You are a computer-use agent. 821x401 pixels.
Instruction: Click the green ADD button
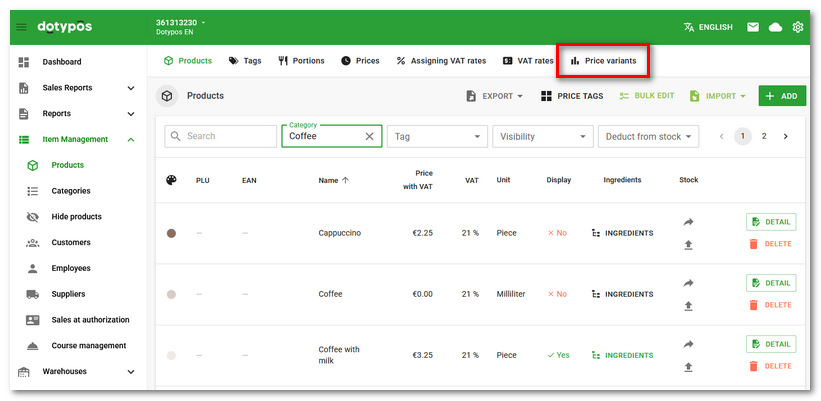pyautogui.click(x=781, y=96)
